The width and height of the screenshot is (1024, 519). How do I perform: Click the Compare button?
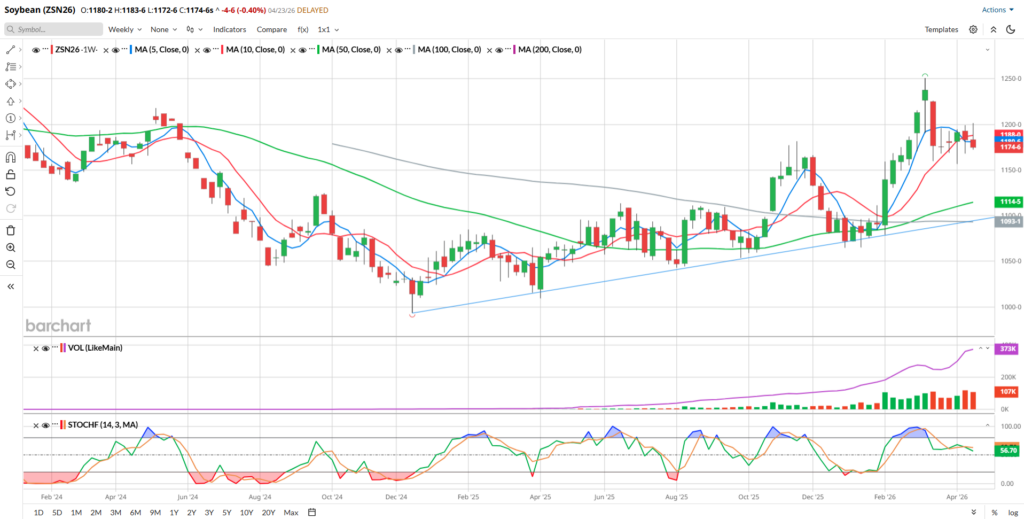(x=272, y=29)
